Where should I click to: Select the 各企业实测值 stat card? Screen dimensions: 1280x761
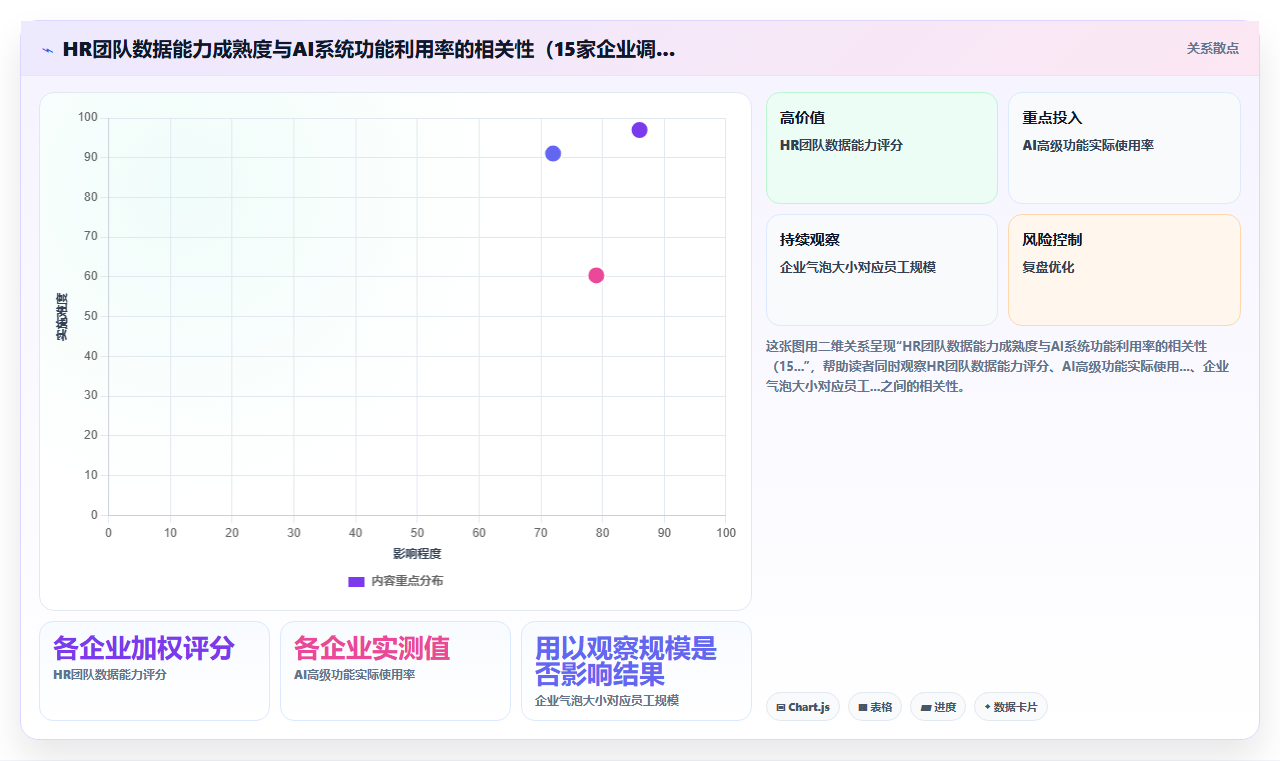pos(395,671)
